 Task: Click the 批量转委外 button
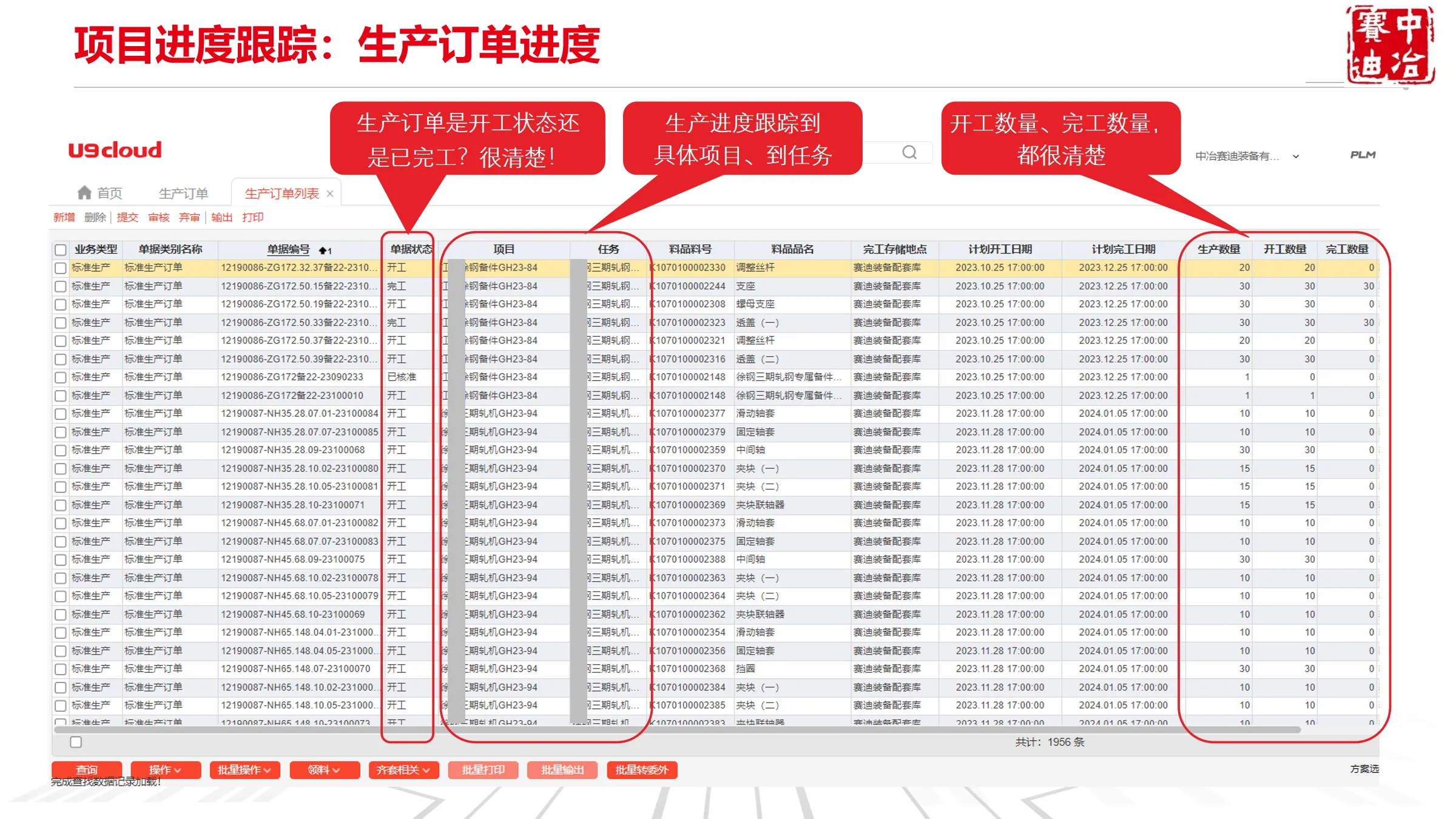click(x=642, y=770)
